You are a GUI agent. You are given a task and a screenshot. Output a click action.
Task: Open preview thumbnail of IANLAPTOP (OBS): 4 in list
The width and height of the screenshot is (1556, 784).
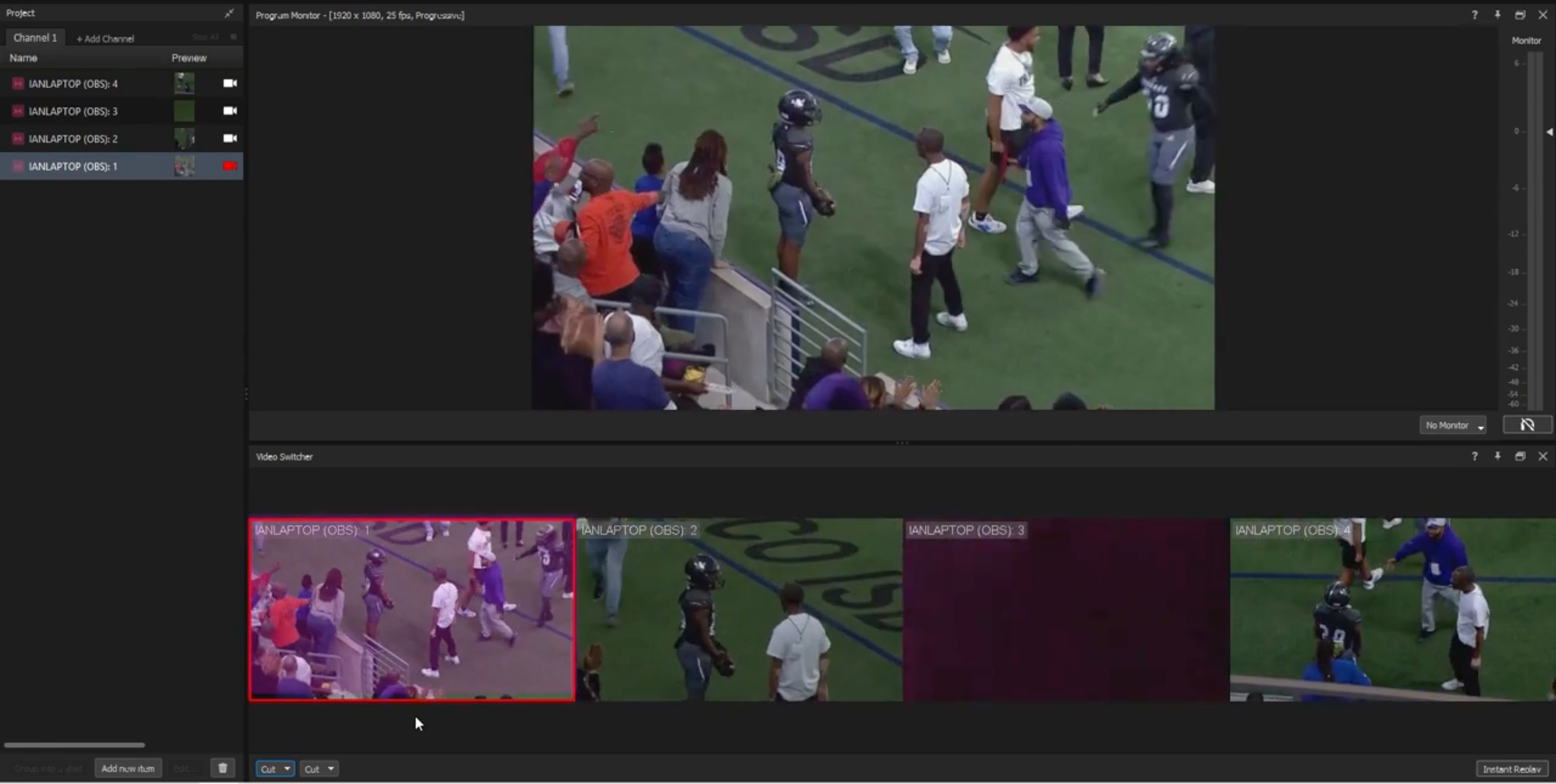[184, 83]
